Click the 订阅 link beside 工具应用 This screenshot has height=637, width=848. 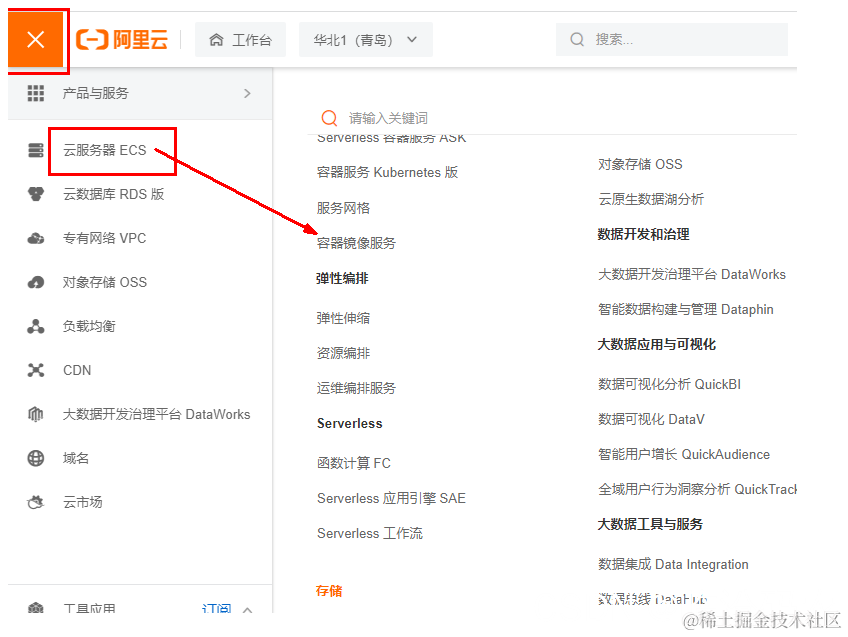(216, 609)
